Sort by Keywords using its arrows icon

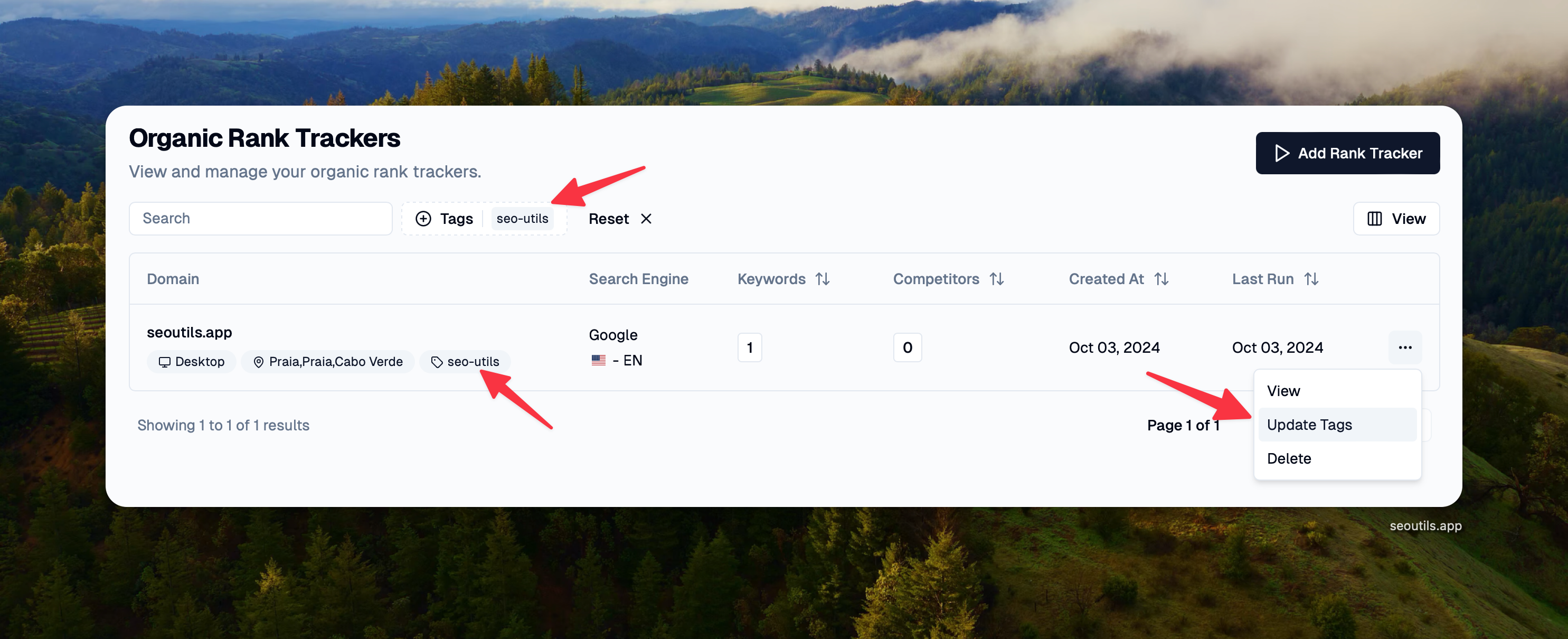[823, 279]
